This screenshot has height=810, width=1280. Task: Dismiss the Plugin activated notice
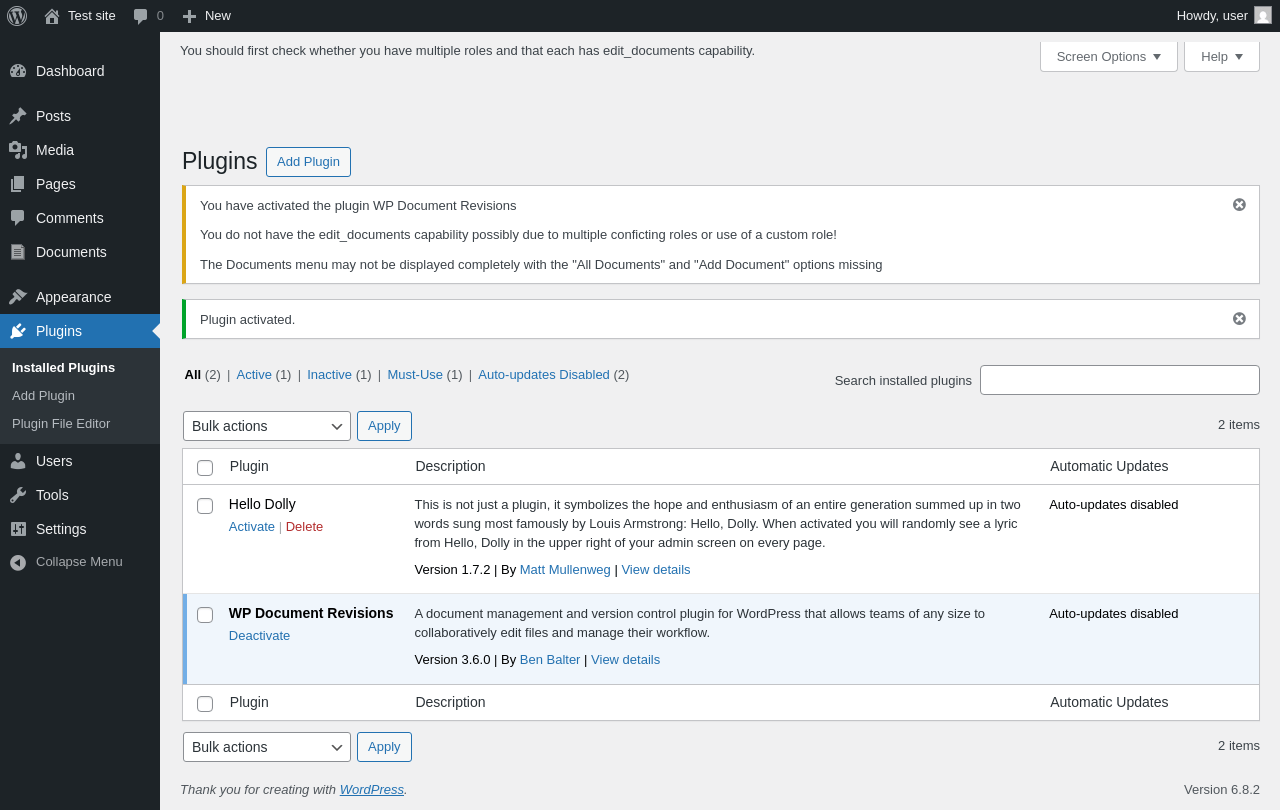tap(1239, 319)
